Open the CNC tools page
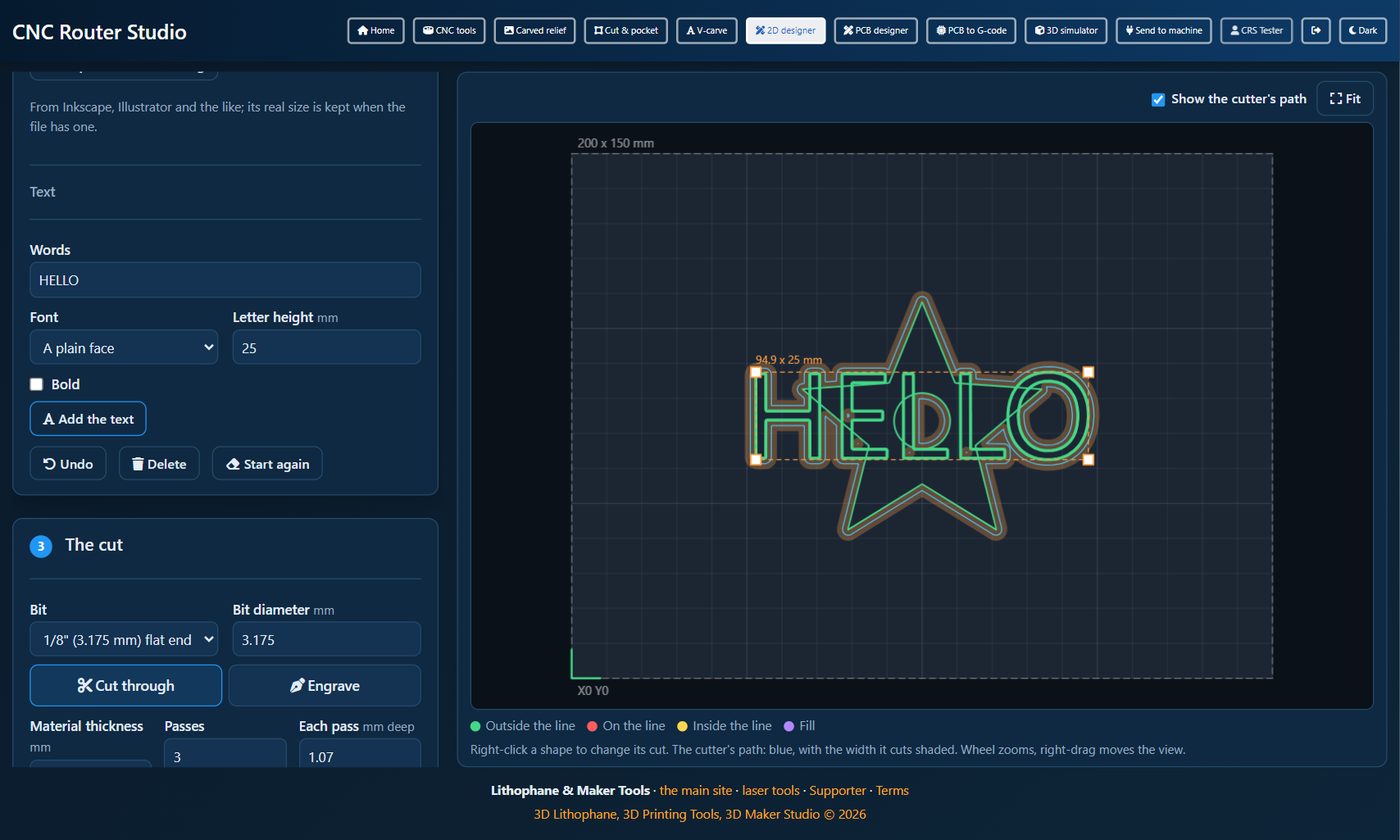 pyautogui.click(x=449, y=31)
